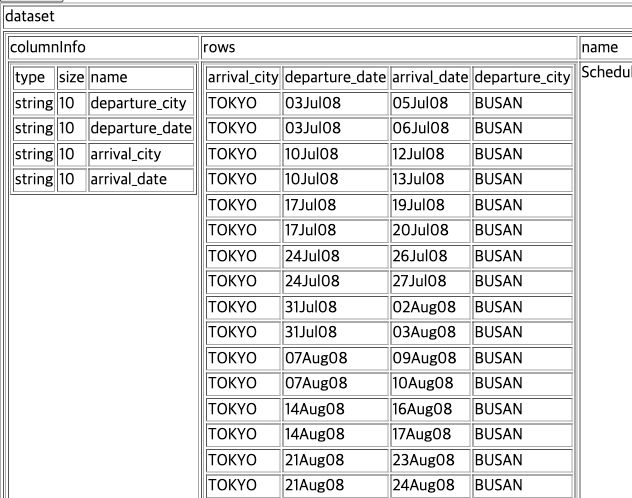The height and width of the screenshot is (498, 632).
Task: Click the 'departure_city' column header in rows
Action: pos(522,78)
